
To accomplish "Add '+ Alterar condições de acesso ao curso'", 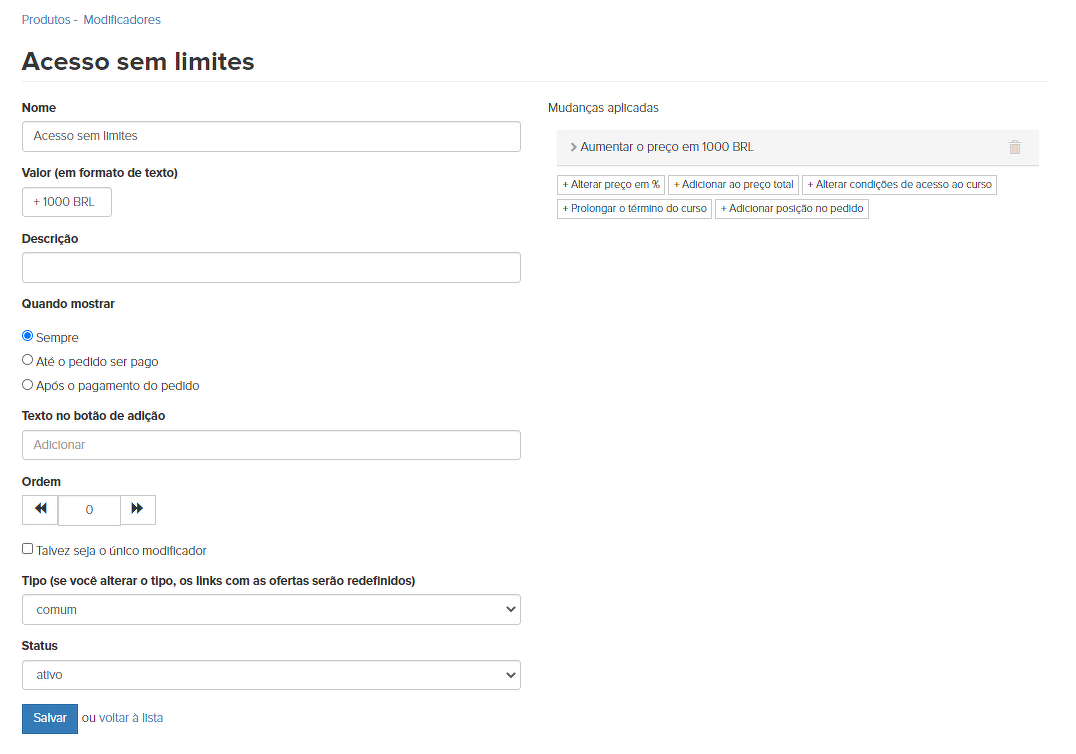I will click(x=899, y=185).
